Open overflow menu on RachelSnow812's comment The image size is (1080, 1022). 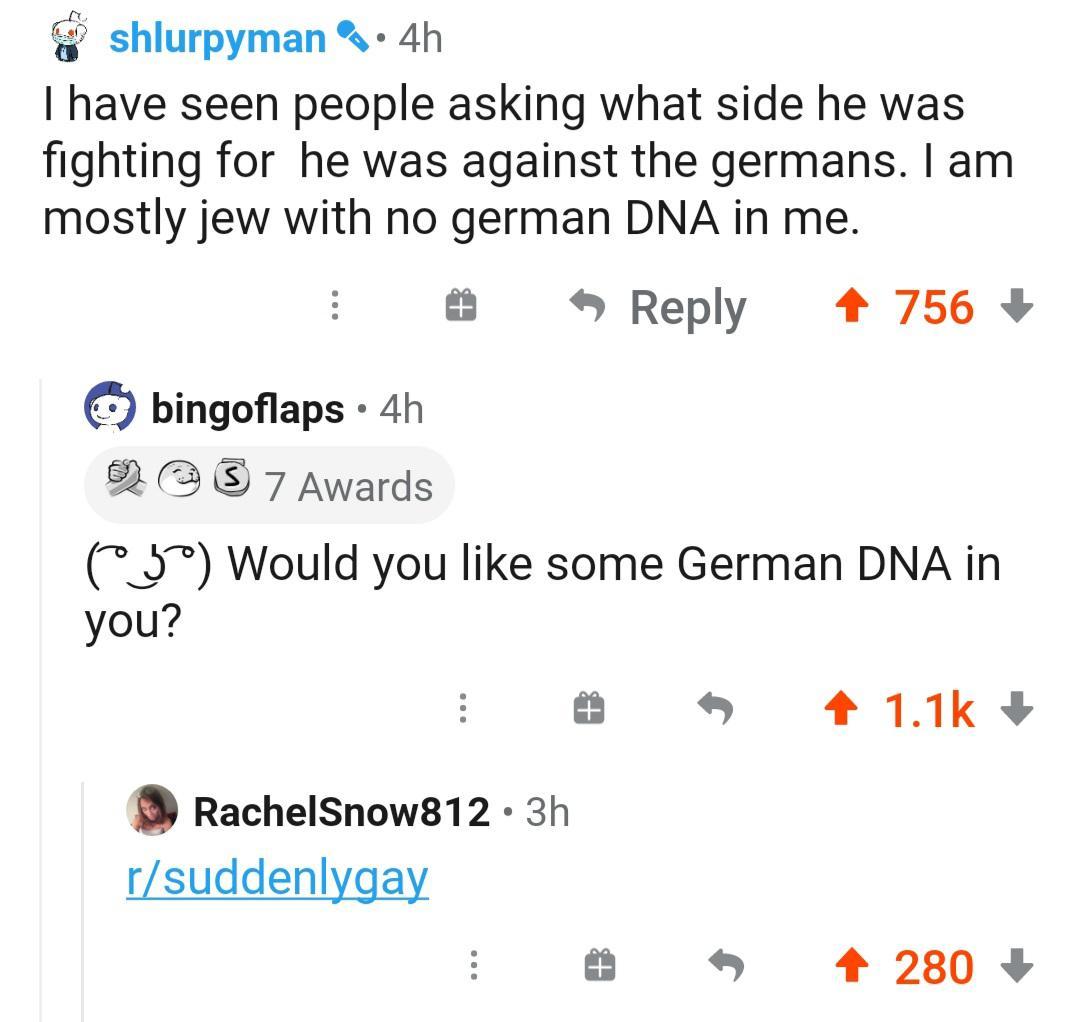(x=474, y=966)
